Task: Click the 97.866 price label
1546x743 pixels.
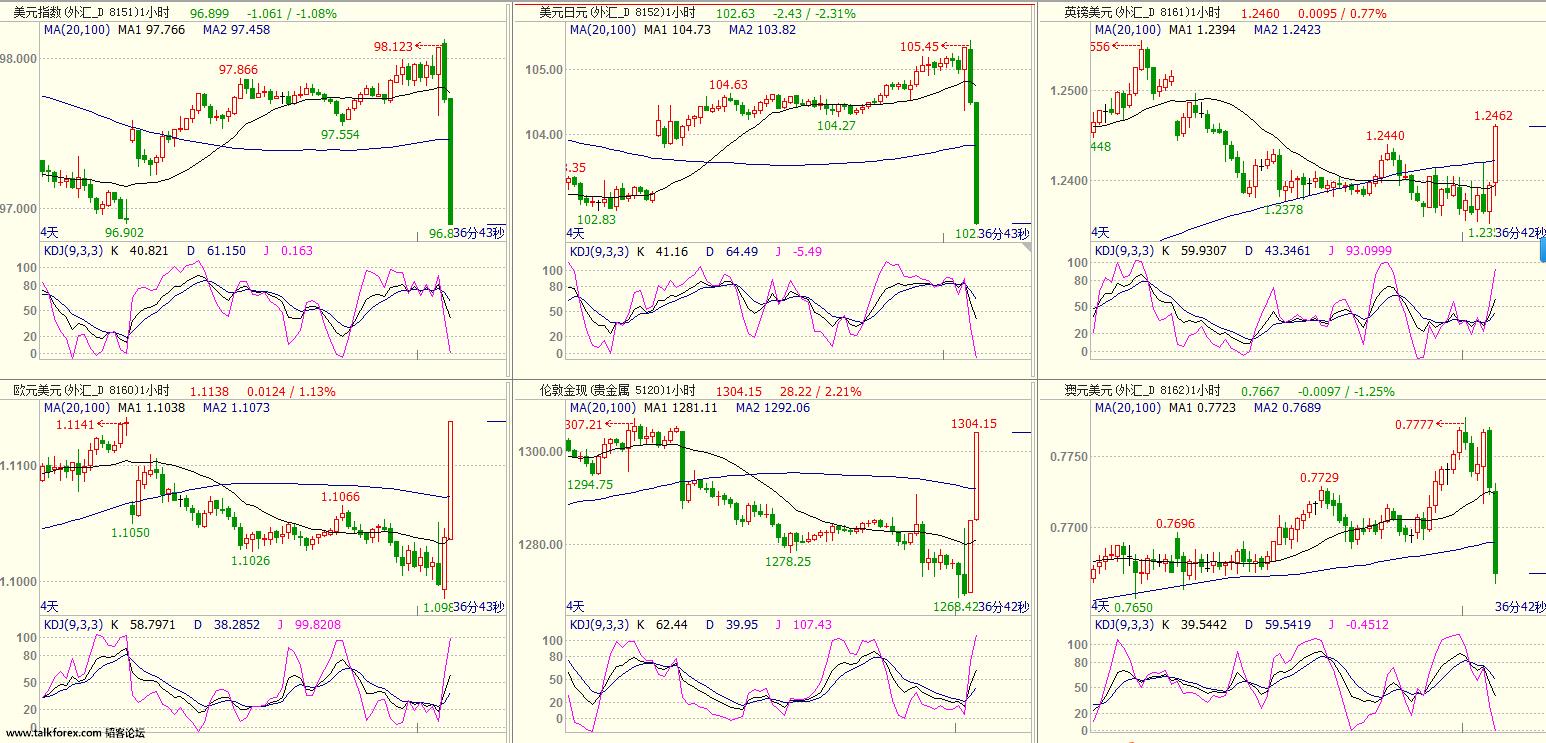Action: tap(238, 69)
